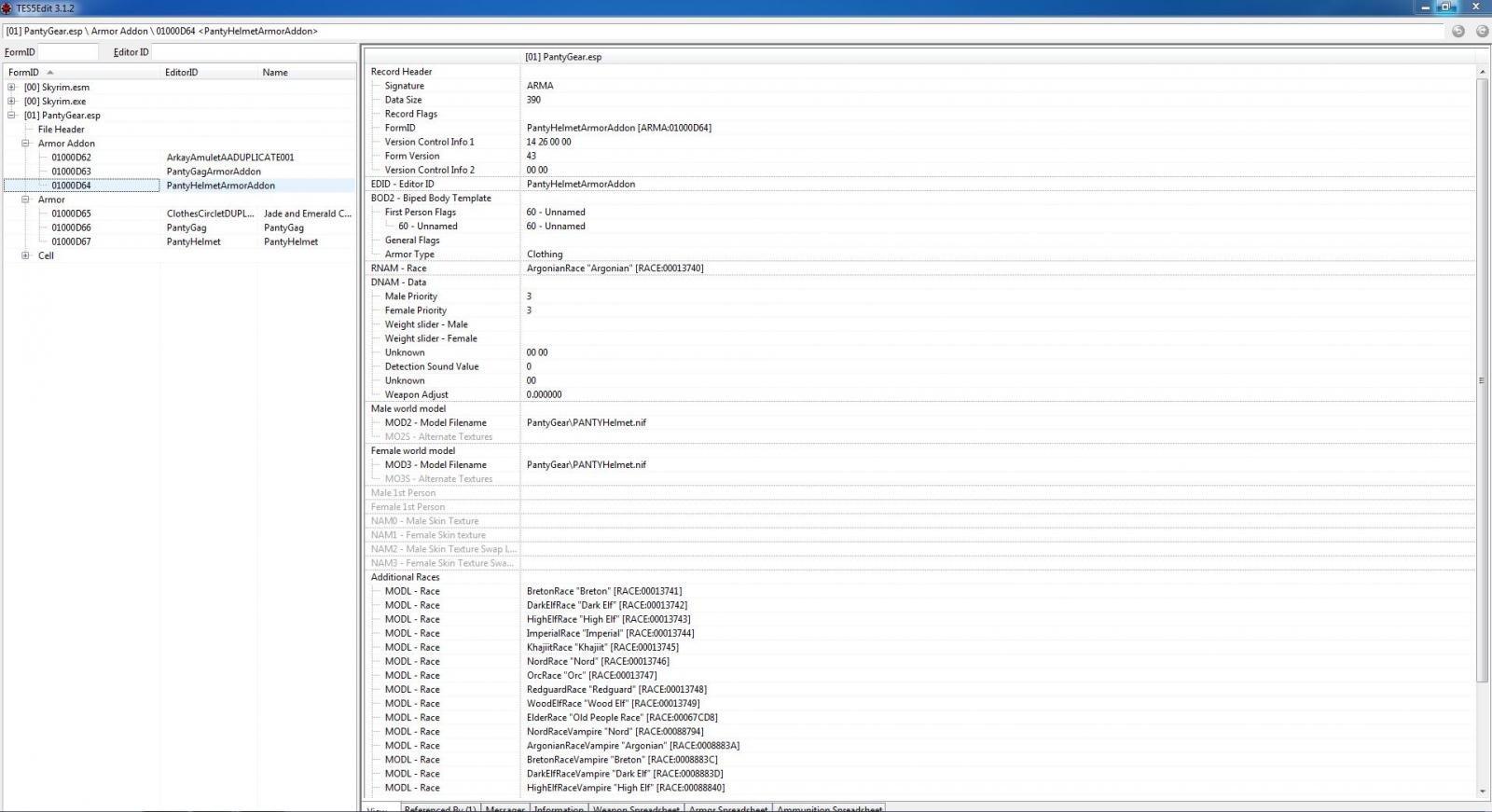Click the NordRaceVampire race entry

point(615,732)
